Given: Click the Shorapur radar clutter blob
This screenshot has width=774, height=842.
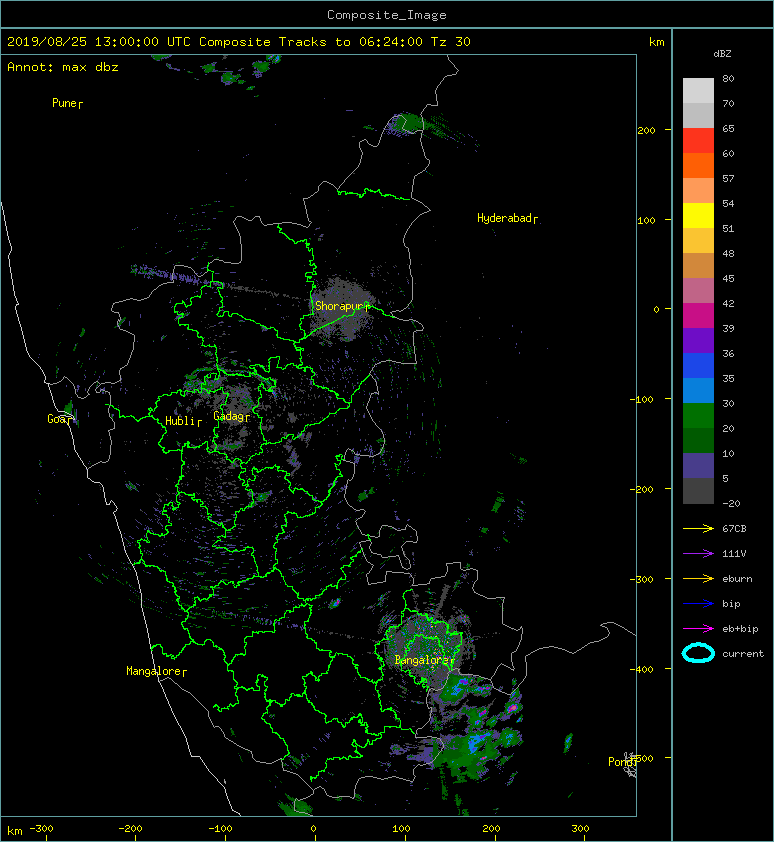Looking at the screenshot, I should 342,309.
